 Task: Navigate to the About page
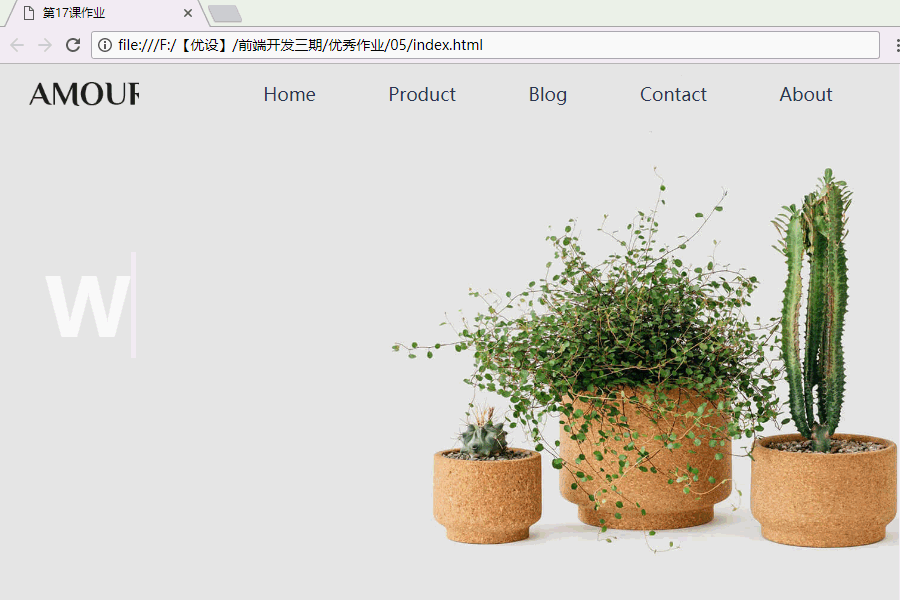(805, 94)
